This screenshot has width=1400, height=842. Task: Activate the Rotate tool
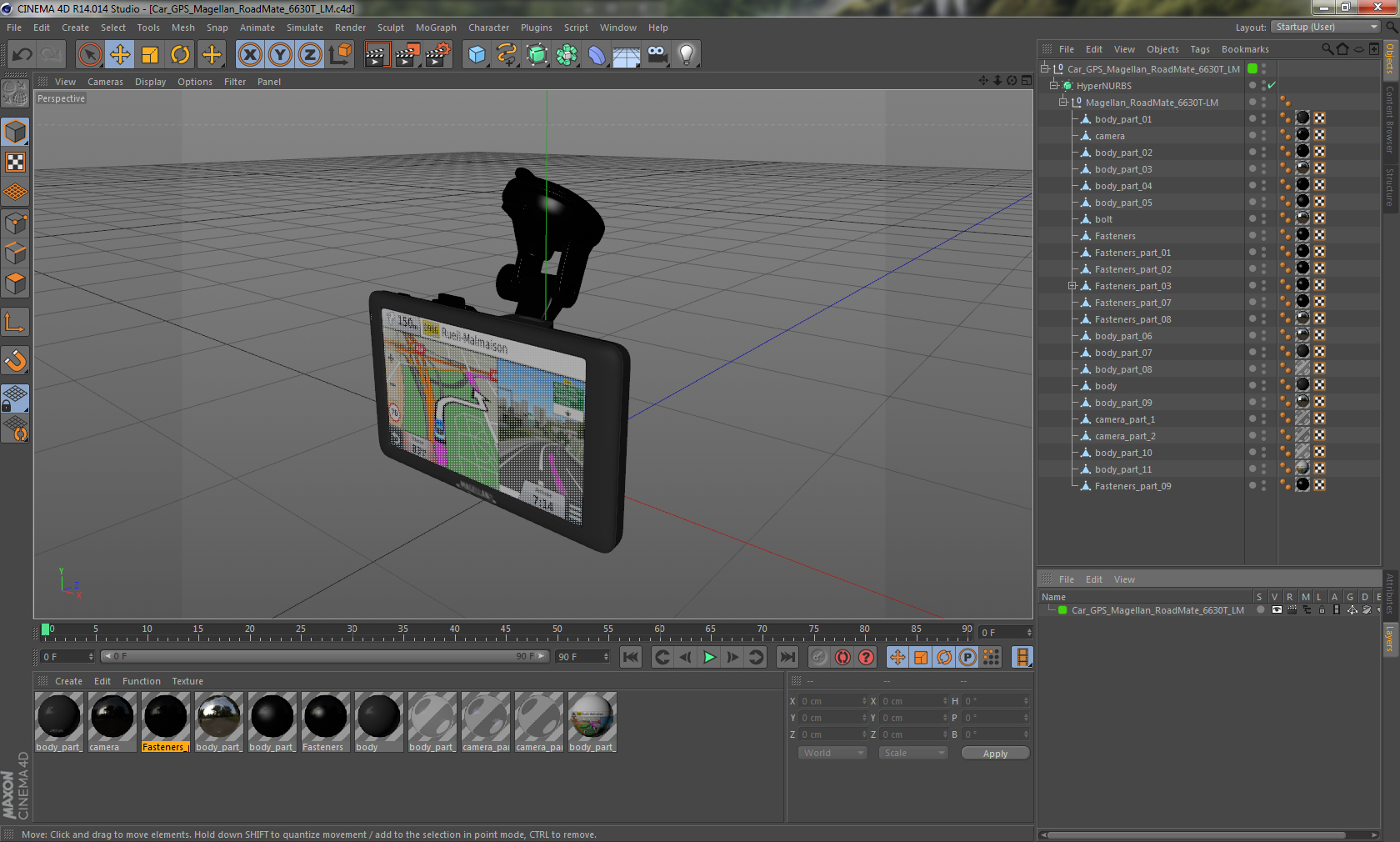(180, 55)
